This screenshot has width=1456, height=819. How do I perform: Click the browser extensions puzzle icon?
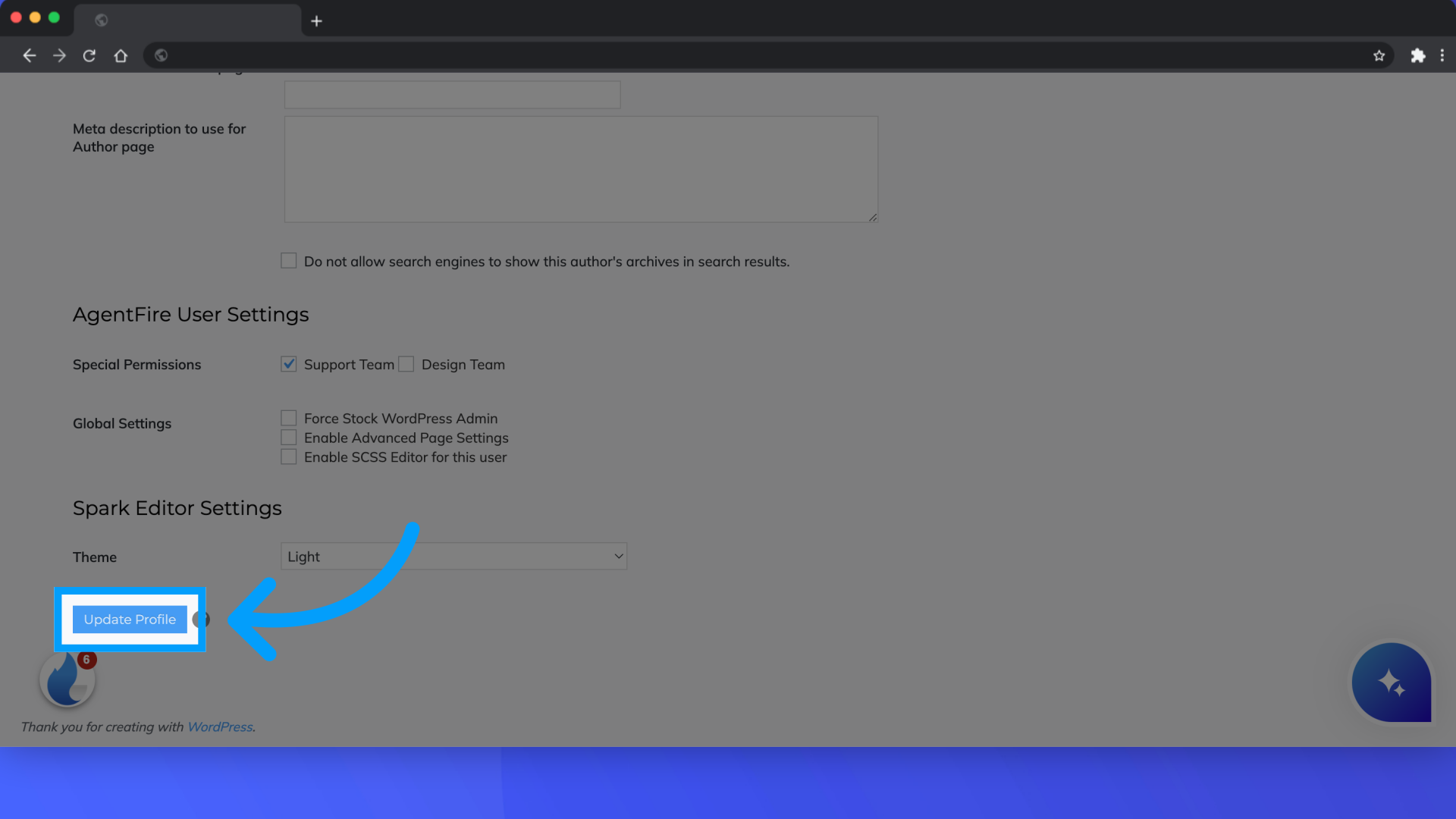[x=1418, y=55]
